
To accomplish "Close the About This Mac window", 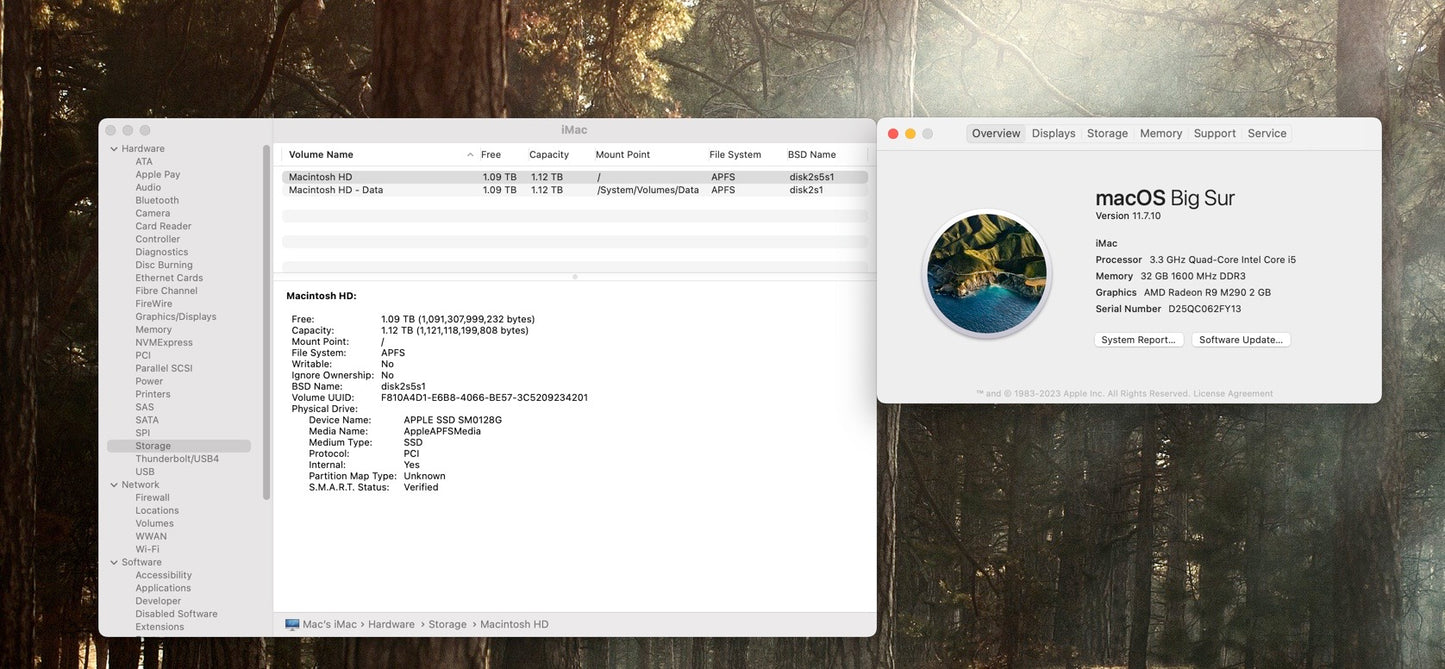I will 893,134.
